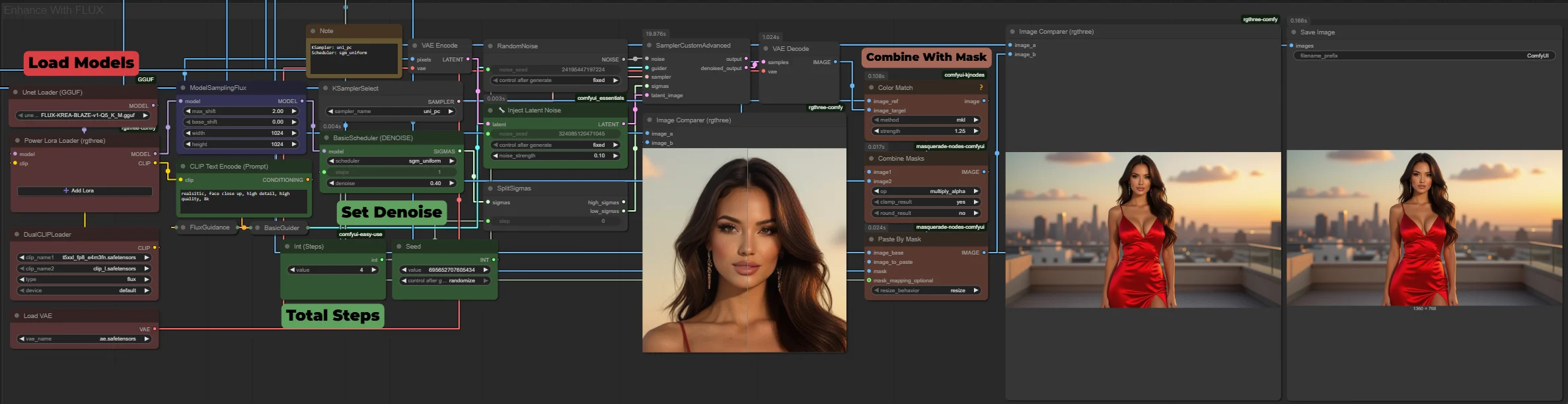This screenshot has height=404, width=1568.
Task: Open the Color Match method mkl dropdown
Action: [926, 120]
